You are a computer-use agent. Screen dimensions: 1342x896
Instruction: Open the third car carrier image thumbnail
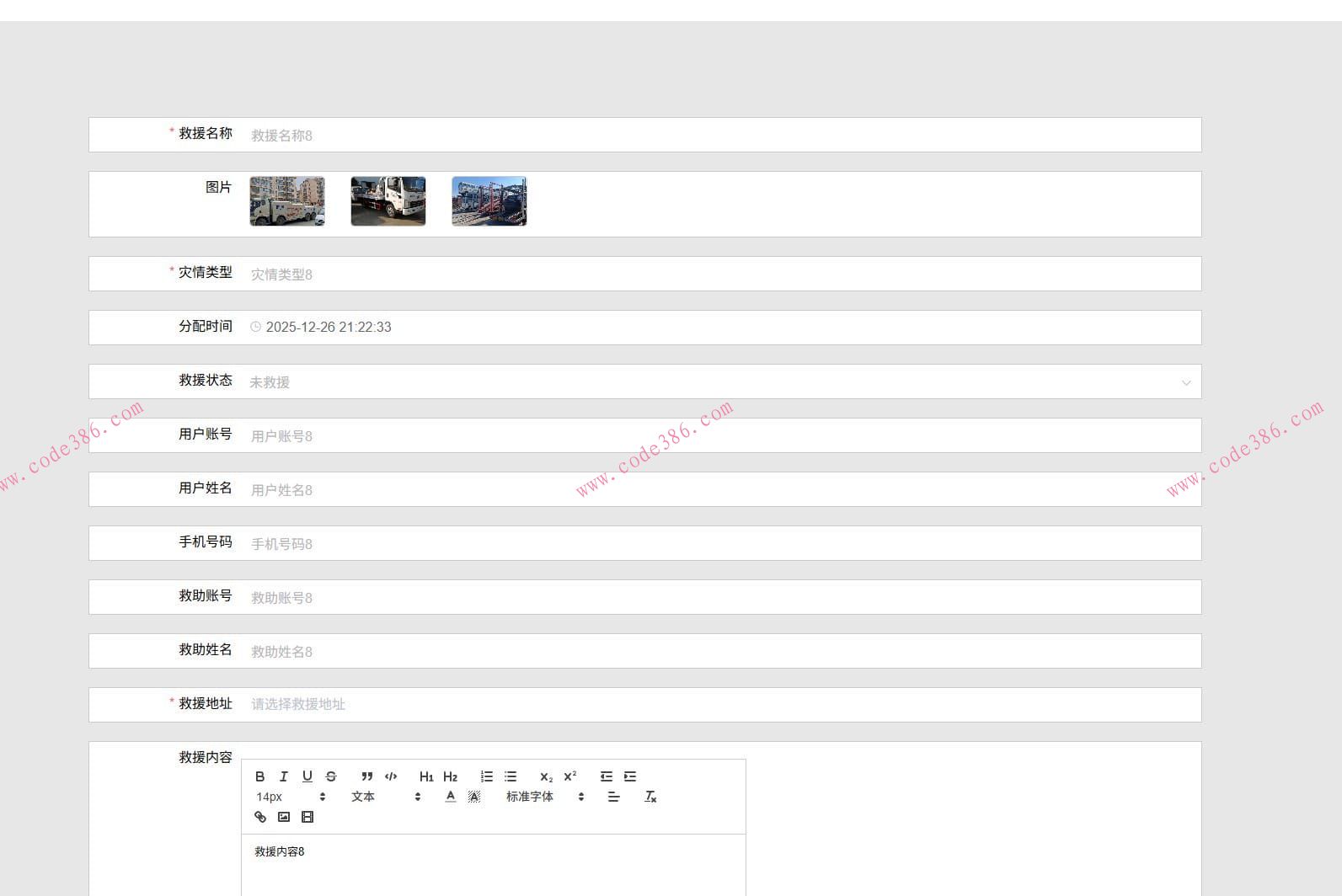[489, 201]
